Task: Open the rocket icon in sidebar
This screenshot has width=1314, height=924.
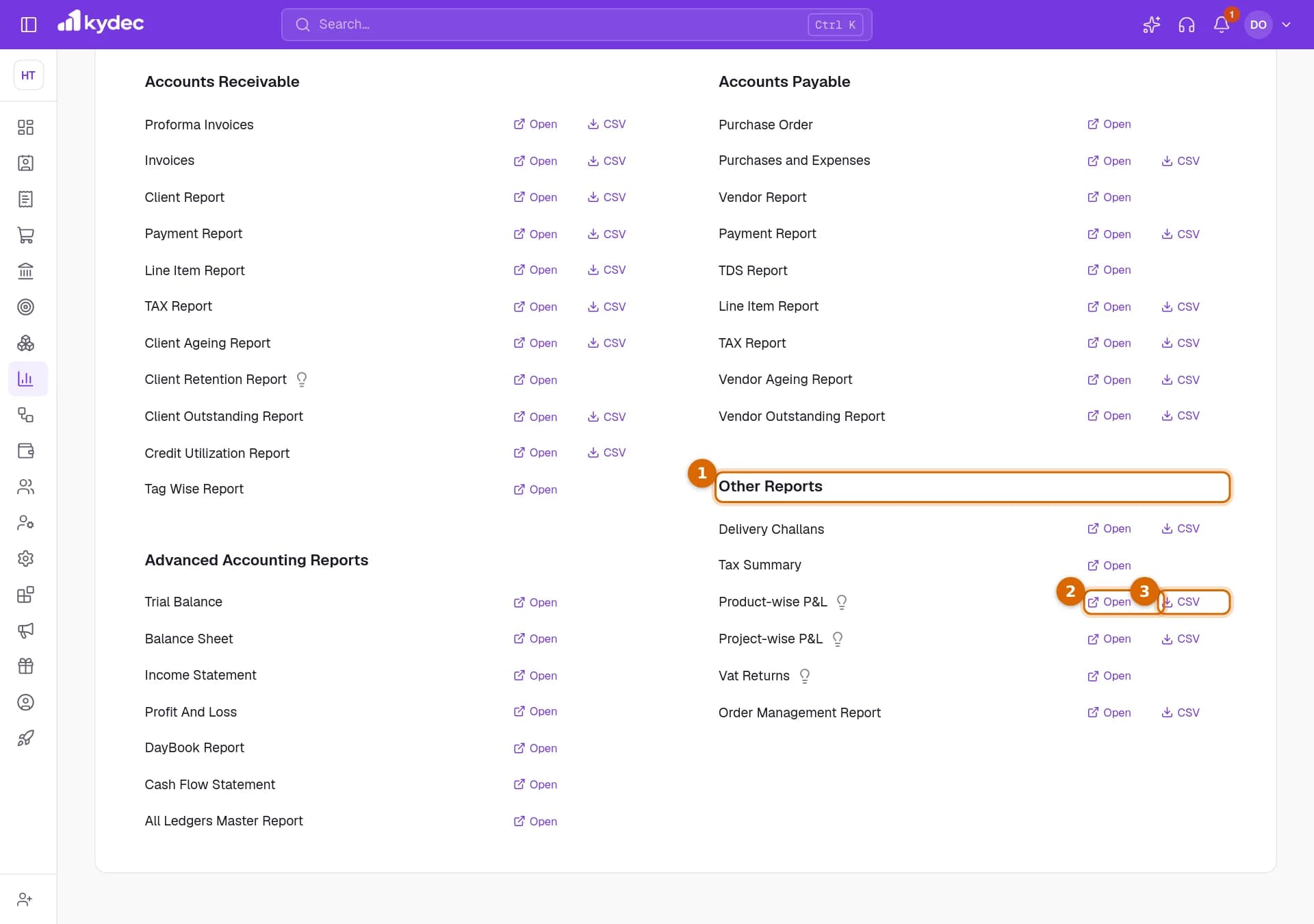Action: [x=25, y=738]
